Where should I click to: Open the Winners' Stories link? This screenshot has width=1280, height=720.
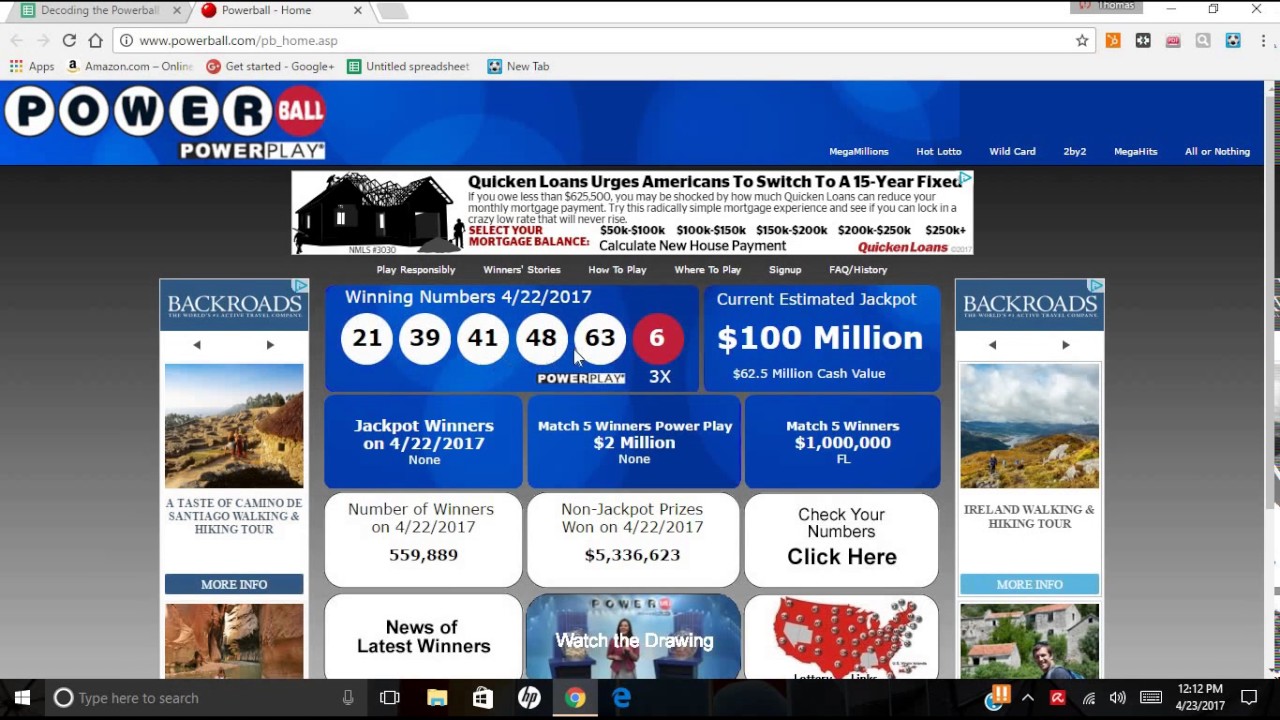(521, 270)
